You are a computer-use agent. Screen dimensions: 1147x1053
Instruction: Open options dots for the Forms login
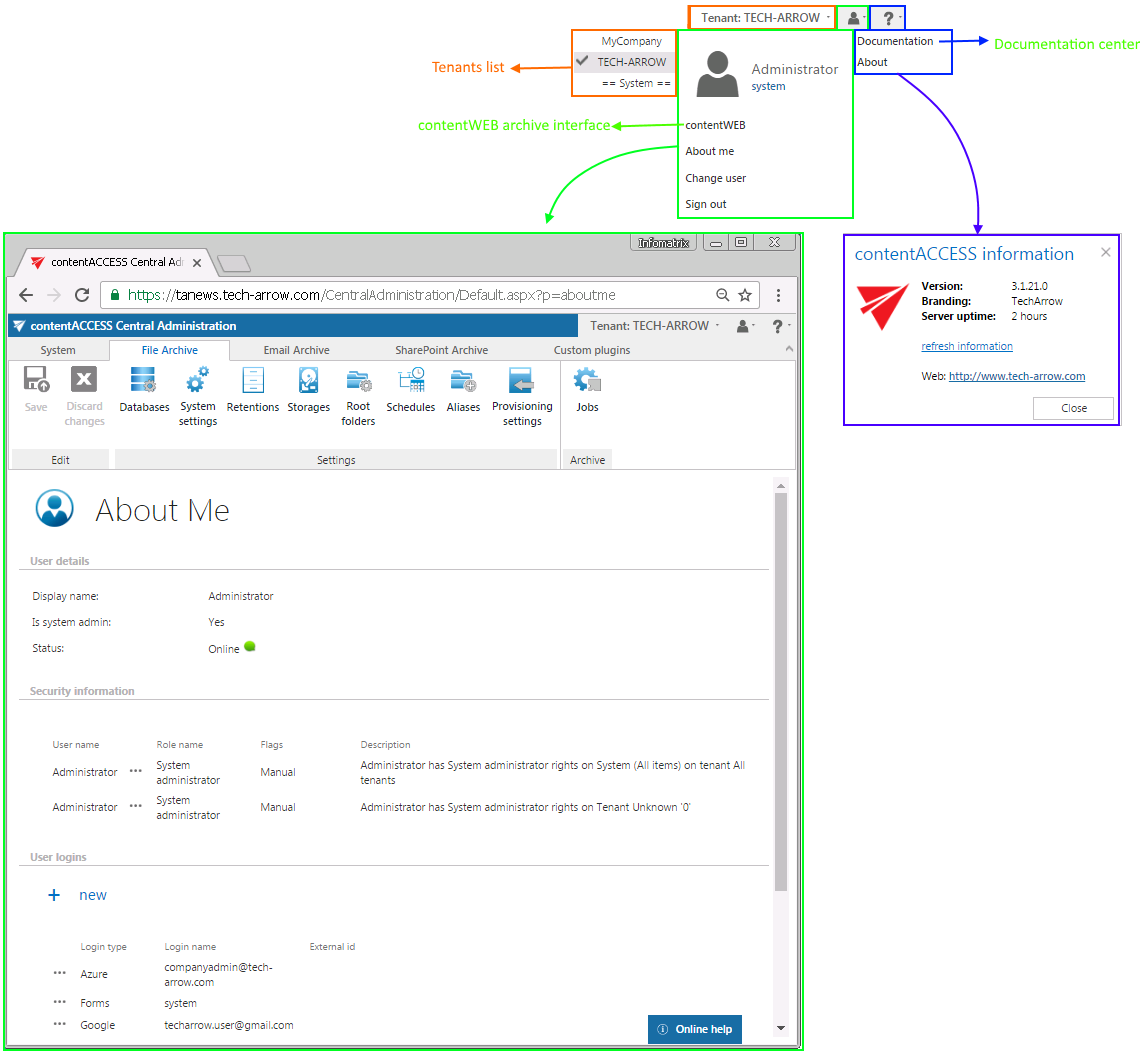tap(60, 1002)
